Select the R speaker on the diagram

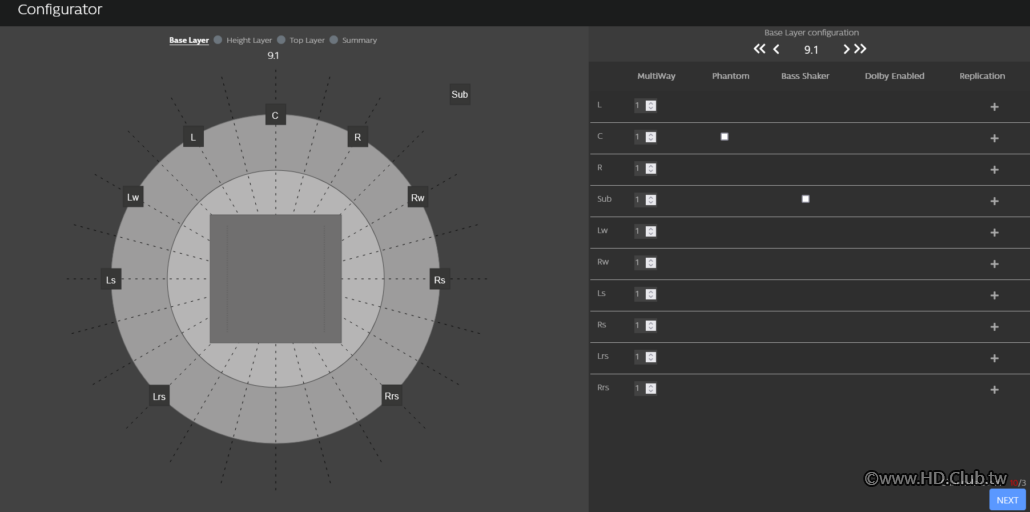(357, 137)
